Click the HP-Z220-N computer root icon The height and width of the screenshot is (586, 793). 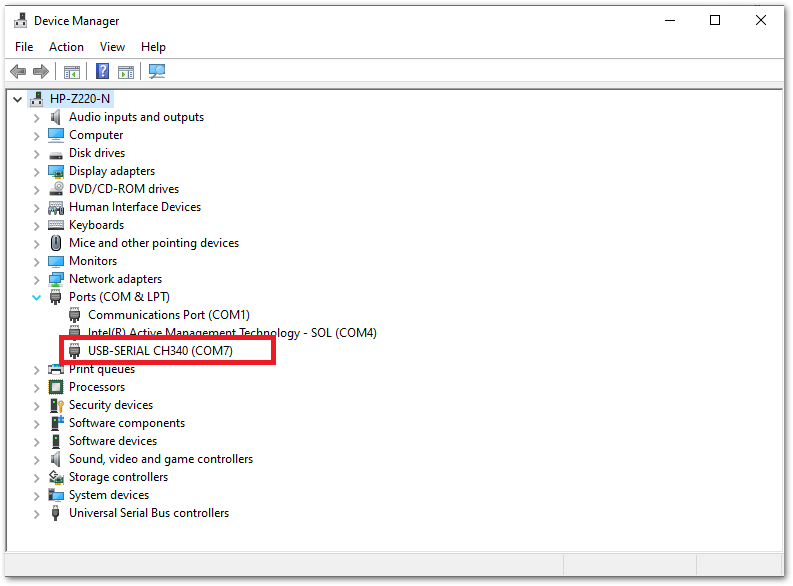click(36, 99)
